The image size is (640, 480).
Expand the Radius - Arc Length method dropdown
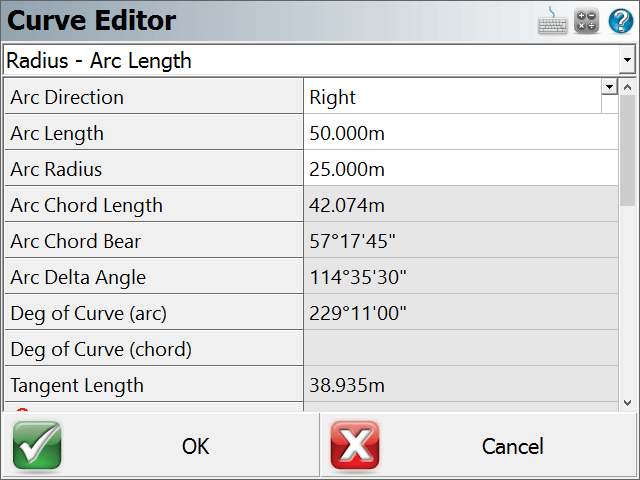click(627, 60)
